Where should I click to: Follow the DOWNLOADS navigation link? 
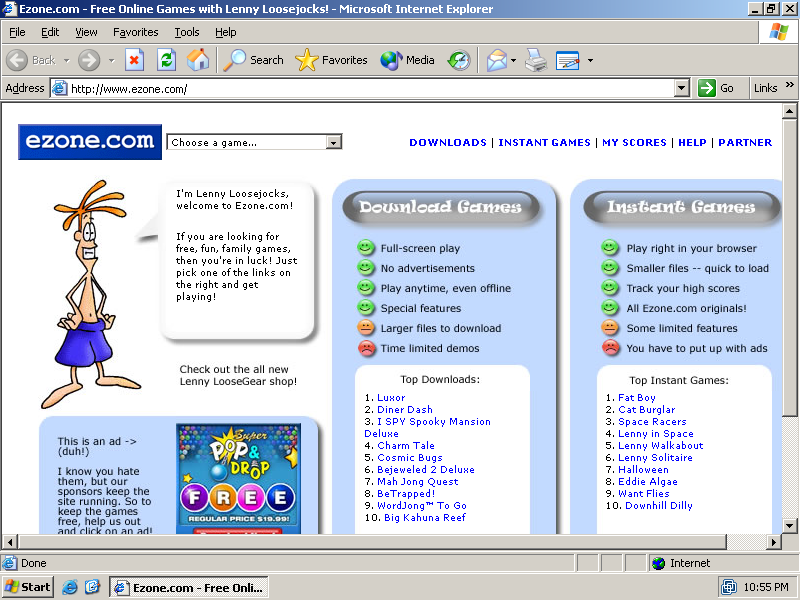point(448,142)
